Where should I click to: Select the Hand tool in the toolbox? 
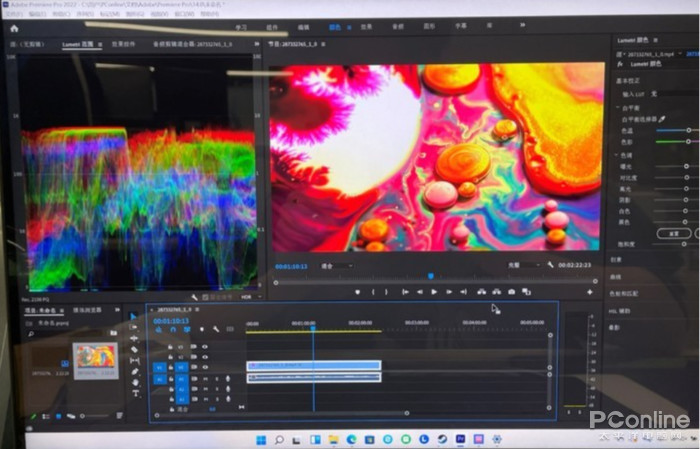pos(135,382)
